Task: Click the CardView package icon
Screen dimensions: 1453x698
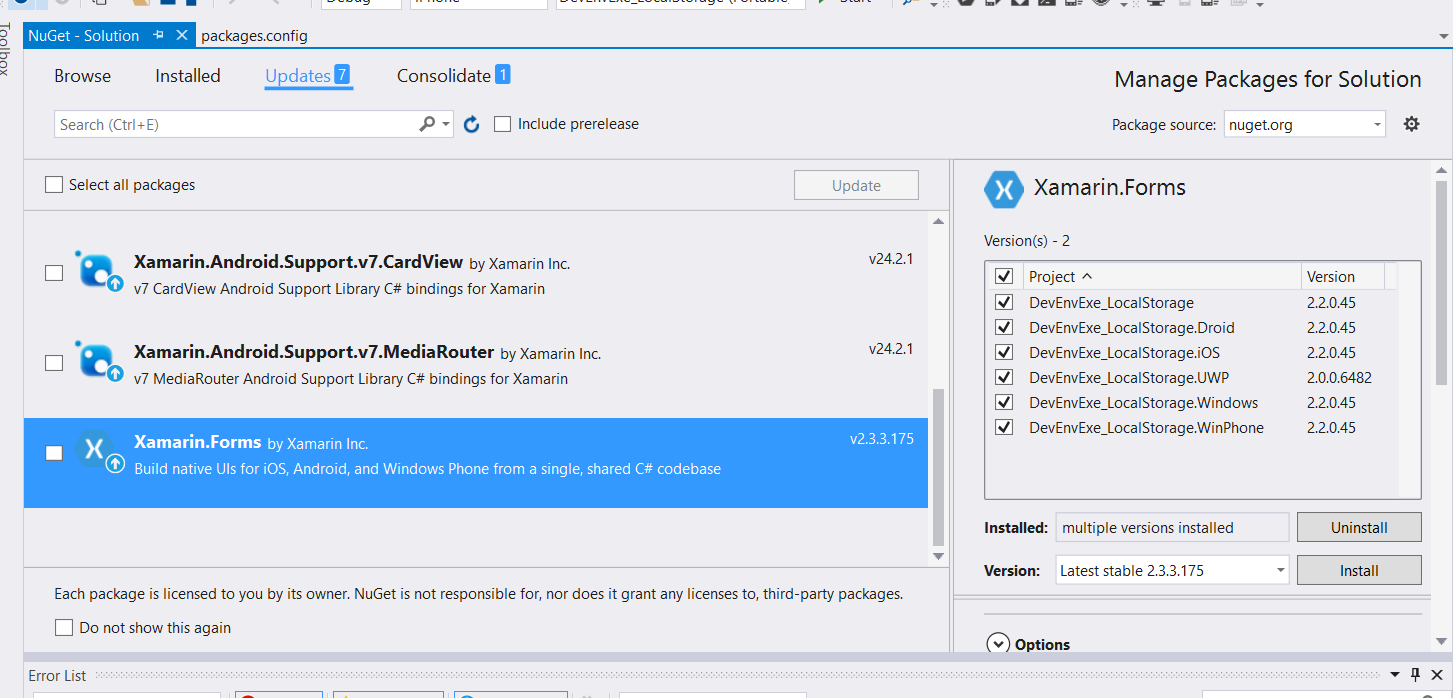Action: click(98, 272)
